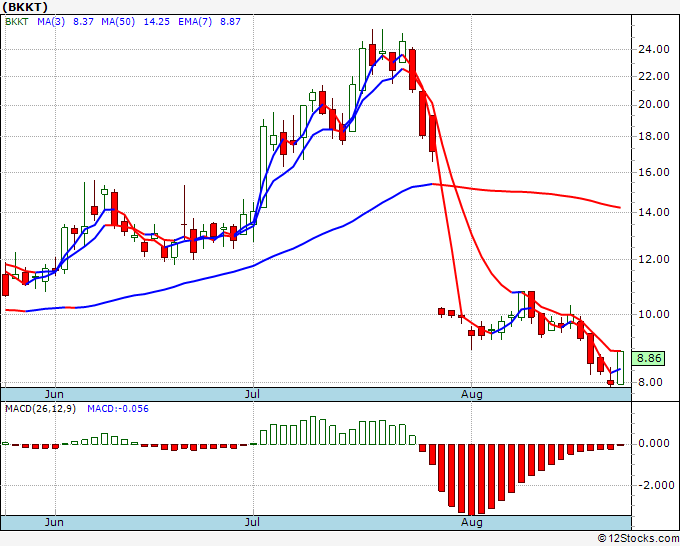Click the MACD(26,12,9) indicator label
This screenshot has width=680, height=546.
coord(40,409)
